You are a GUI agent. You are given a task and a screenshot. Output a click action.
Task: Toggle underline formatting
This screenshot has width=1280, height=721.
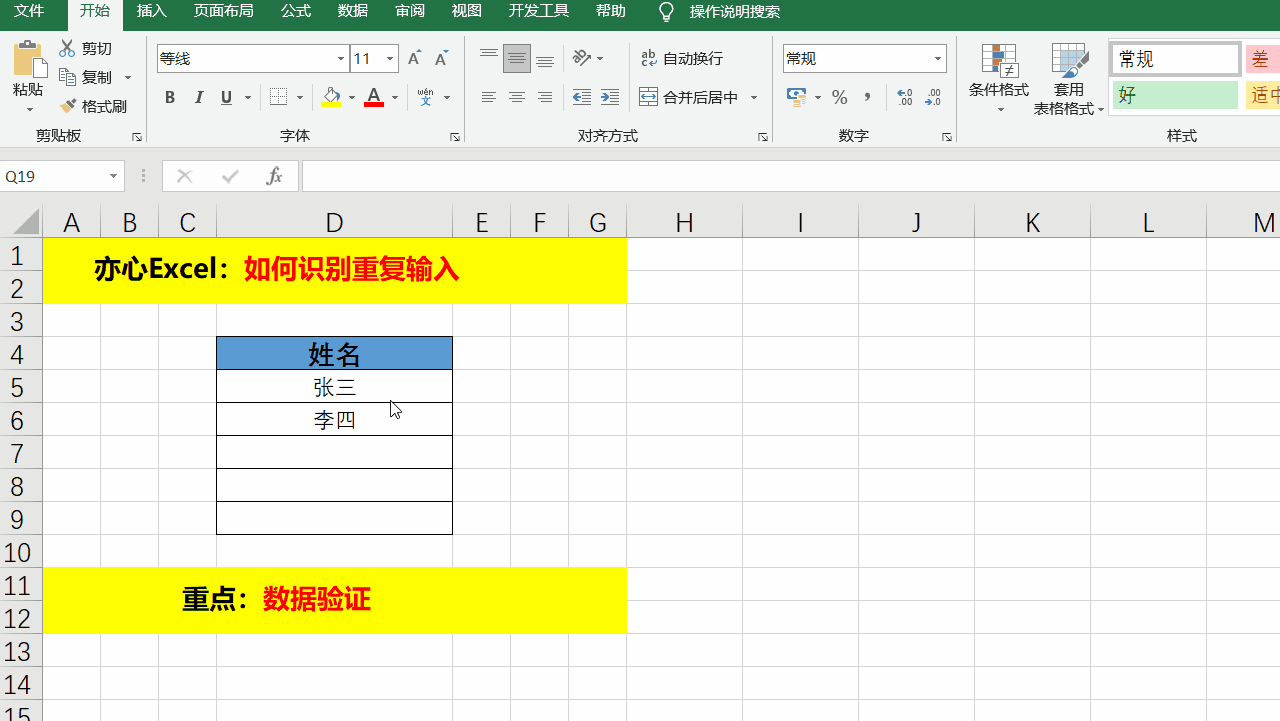(226, 97)
